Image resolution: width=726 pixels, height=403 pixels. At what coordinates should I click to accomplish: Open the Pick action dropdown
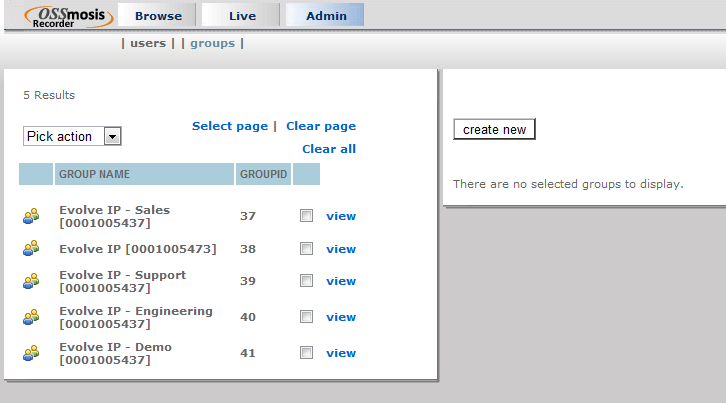(x=72, y=136)
